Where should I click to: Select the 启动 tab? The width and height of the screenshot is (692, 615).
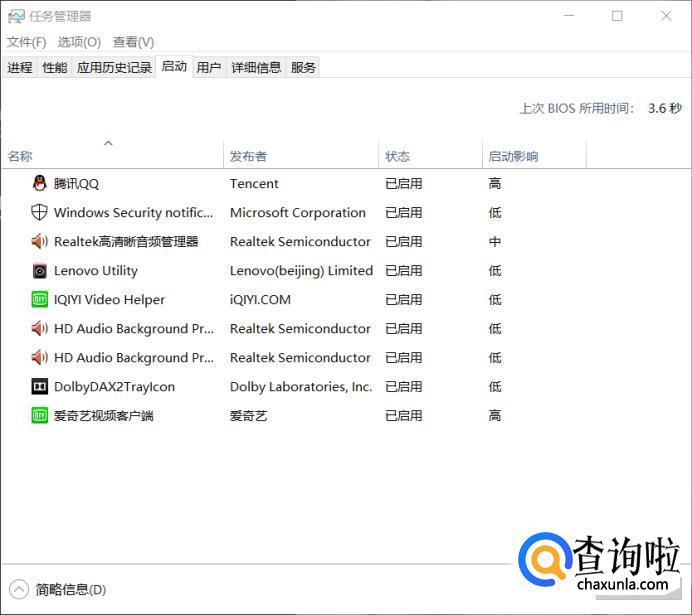click(x=174, y=67)
